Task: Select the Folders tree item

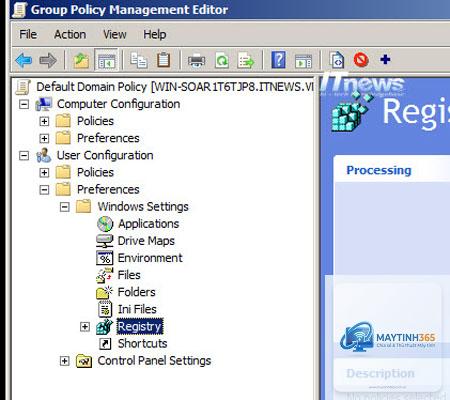Action: [137, 292]
